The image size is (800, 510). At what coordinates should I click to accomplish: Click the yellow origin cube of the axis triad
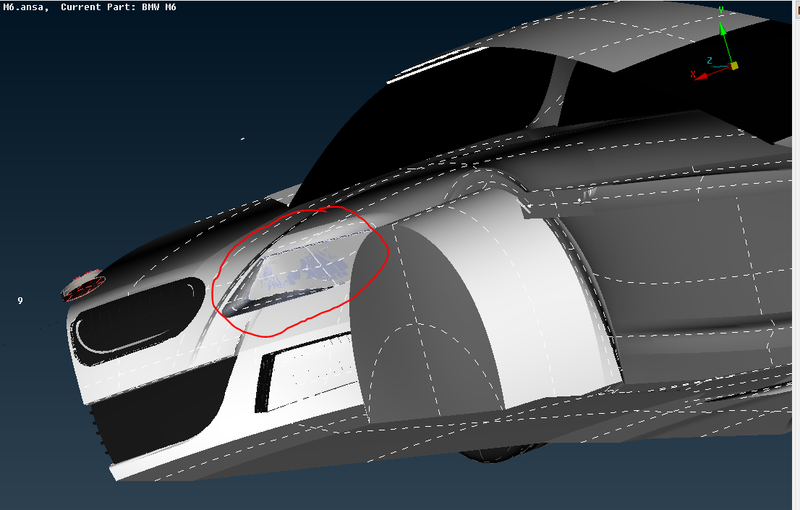tap(734, 66)
